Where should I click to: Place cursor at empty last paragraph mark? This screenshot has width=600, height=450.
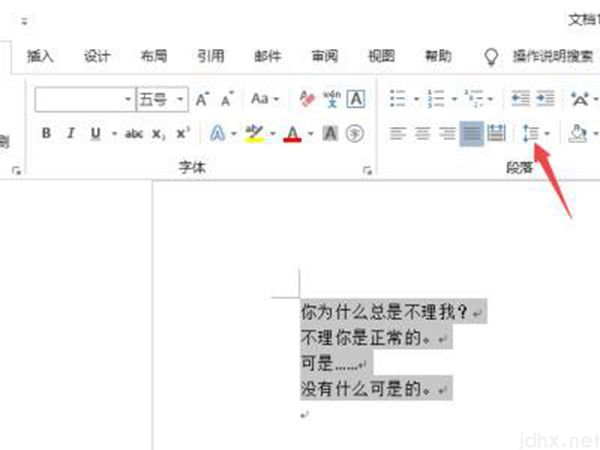click(x=305, y=414)
